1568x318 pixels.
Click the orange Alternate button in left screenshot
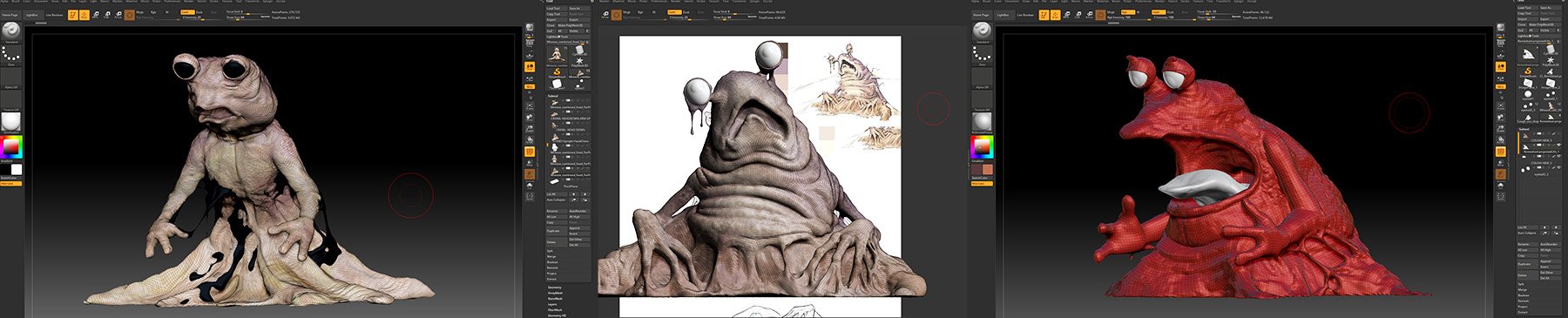[x=10, y=184]
